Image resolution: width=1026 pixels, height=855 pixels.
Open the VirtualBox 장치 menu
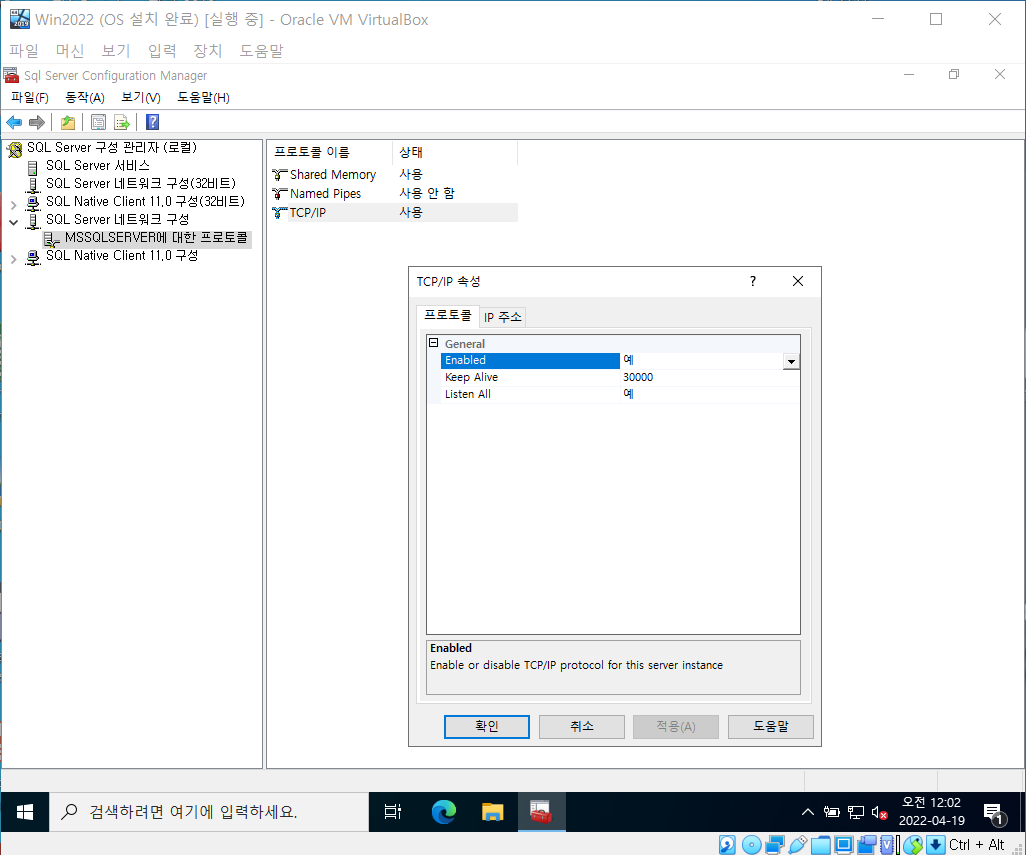pos(208,50)
